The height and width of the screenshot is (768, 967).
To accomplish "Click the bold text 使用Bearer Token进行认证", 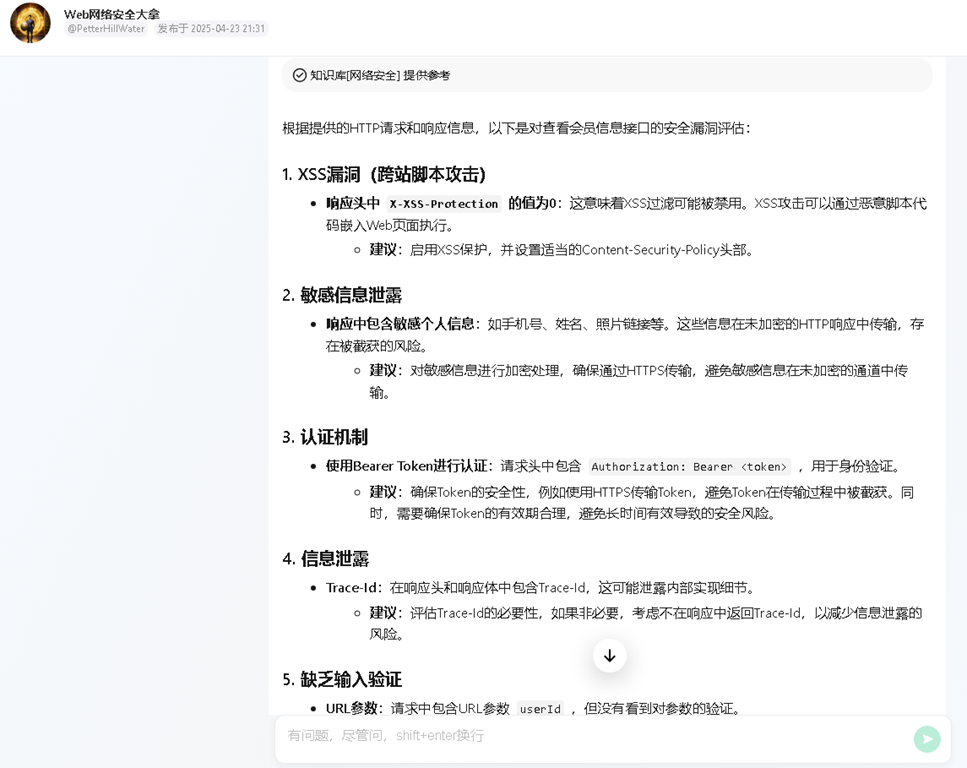I will click(x=406, y=466).
